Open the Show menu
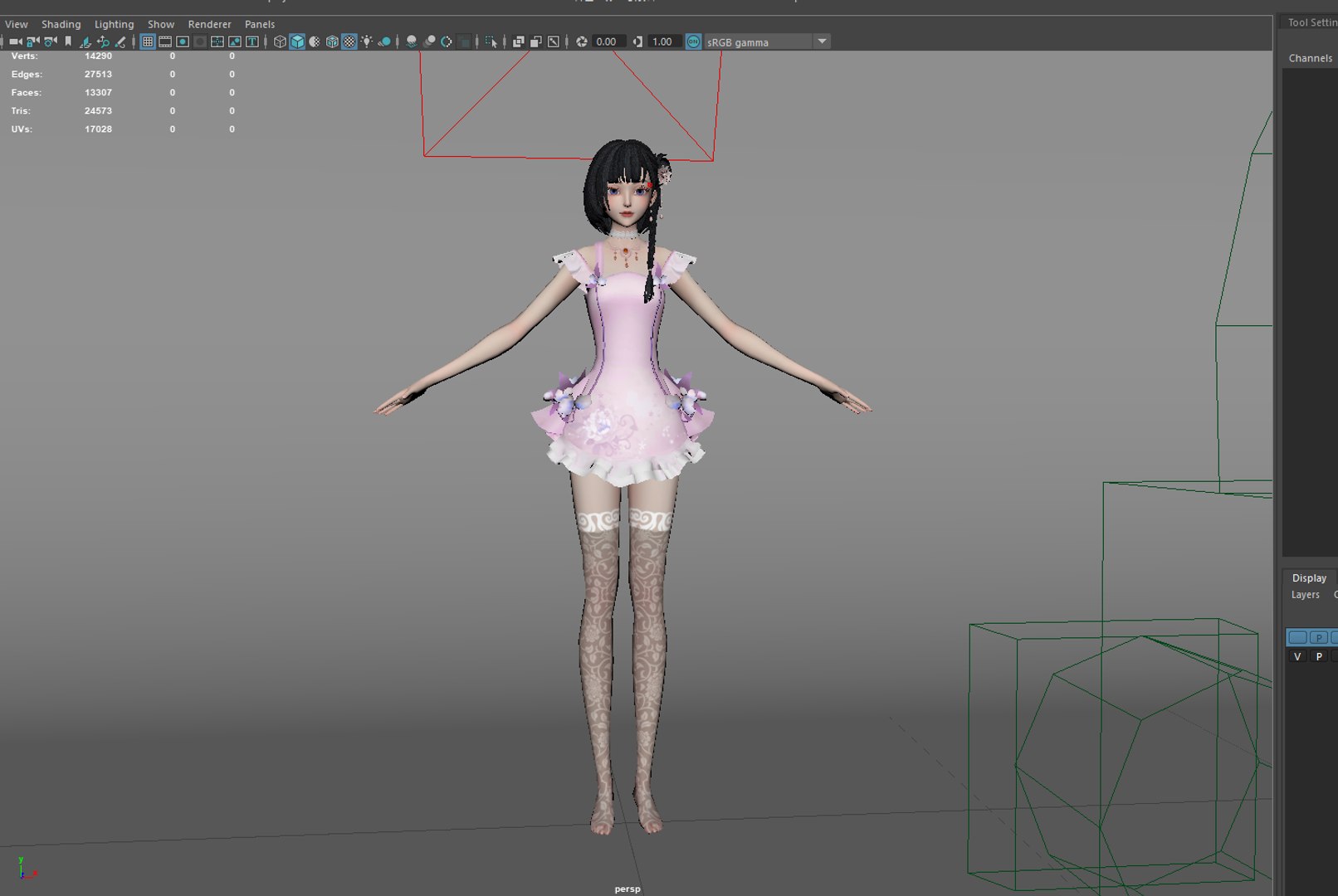This screenshot has height=896, width=1338. point(161,24)
